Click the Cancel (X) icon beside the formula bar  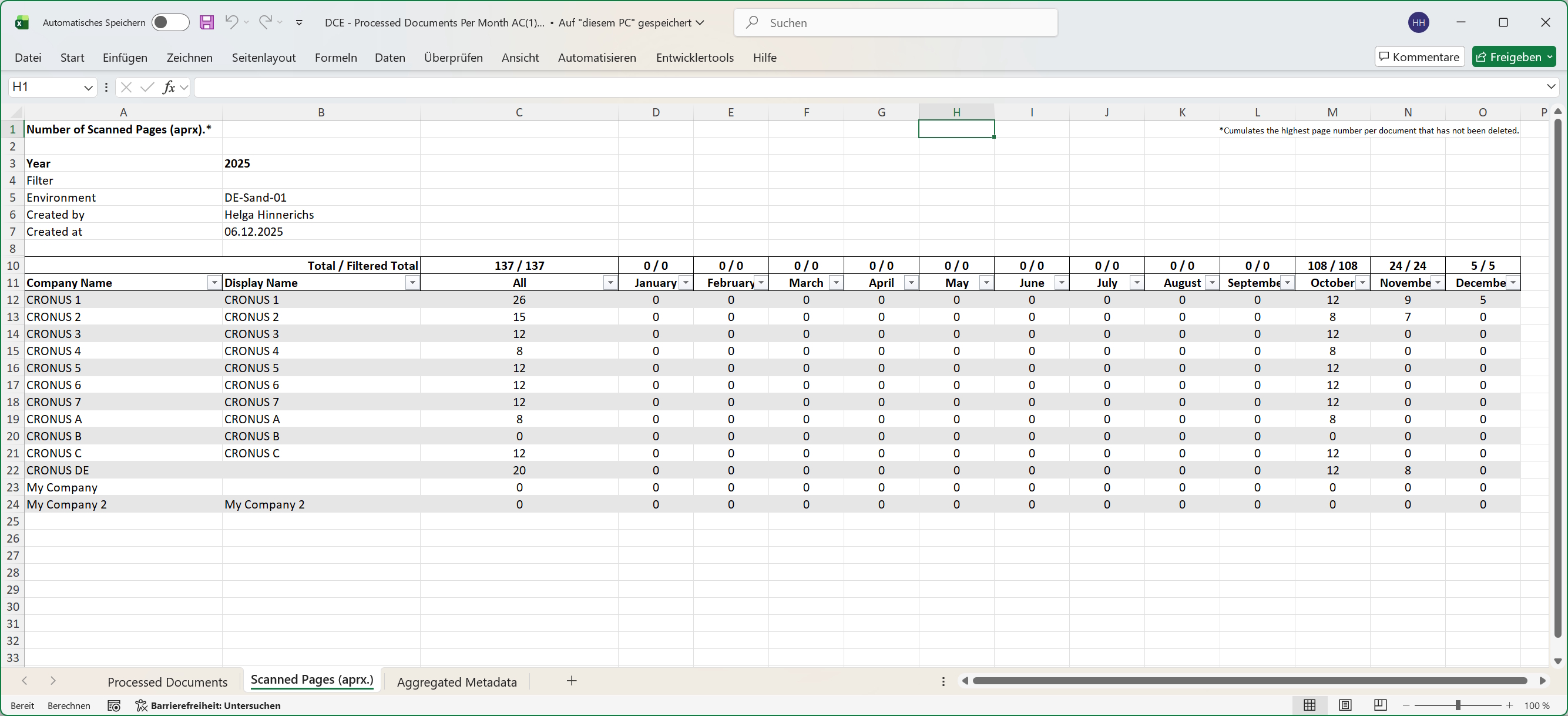[126, 87]
